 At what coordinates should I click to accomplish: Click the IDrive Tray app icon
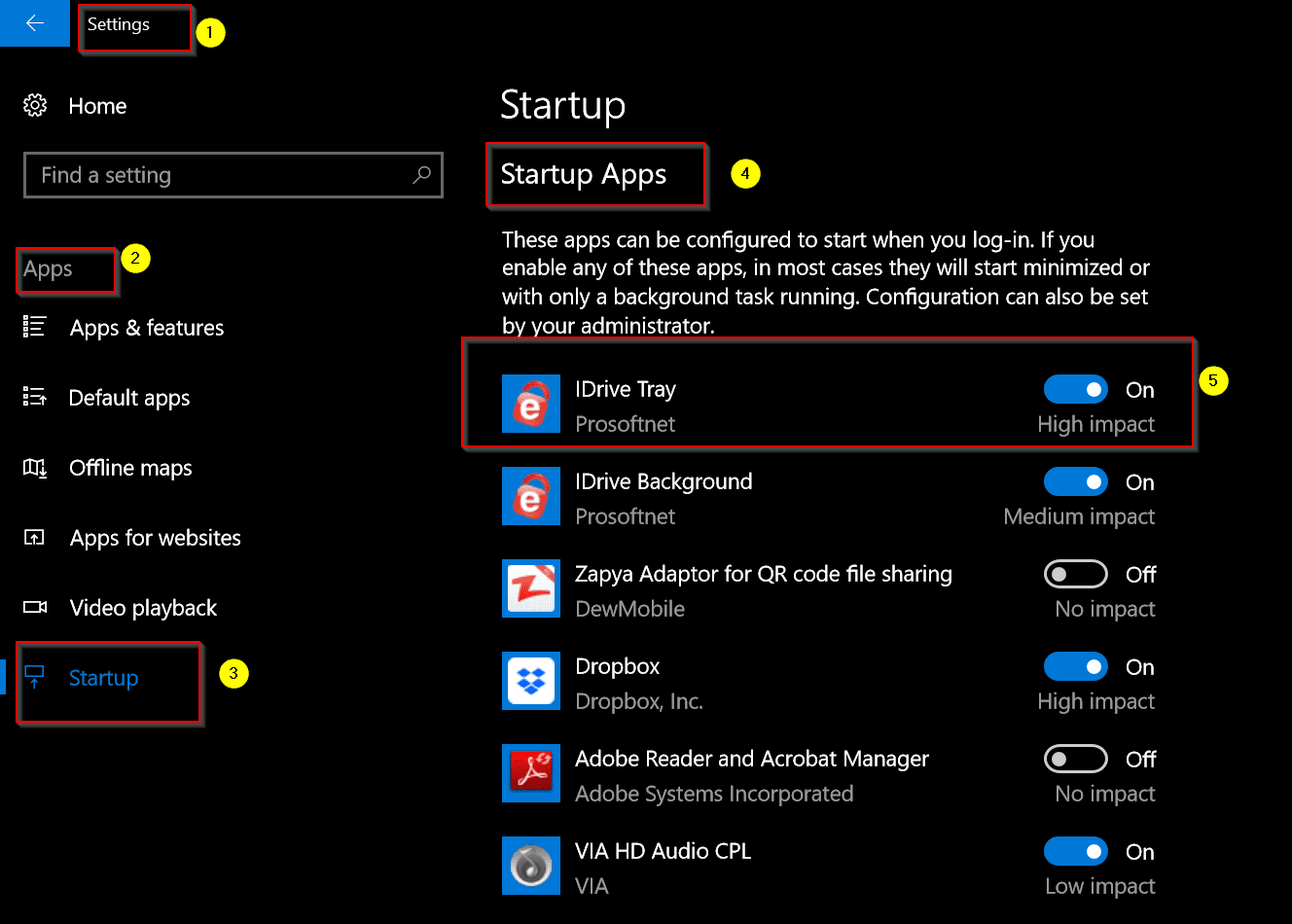tap(530, 404)
